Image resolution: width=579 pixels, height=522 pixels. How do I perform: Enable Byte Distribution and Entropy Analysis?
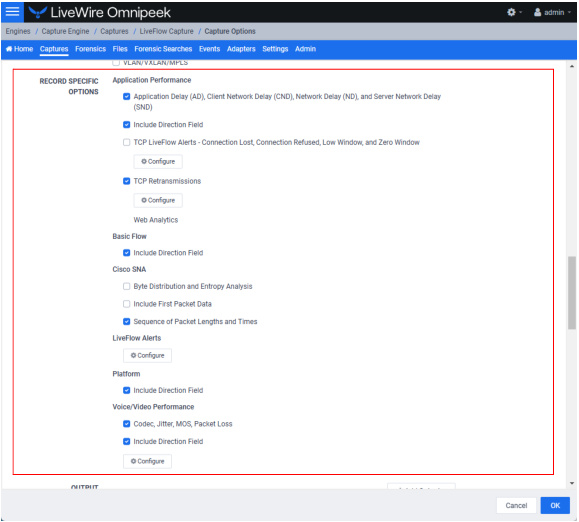[126, 286]
